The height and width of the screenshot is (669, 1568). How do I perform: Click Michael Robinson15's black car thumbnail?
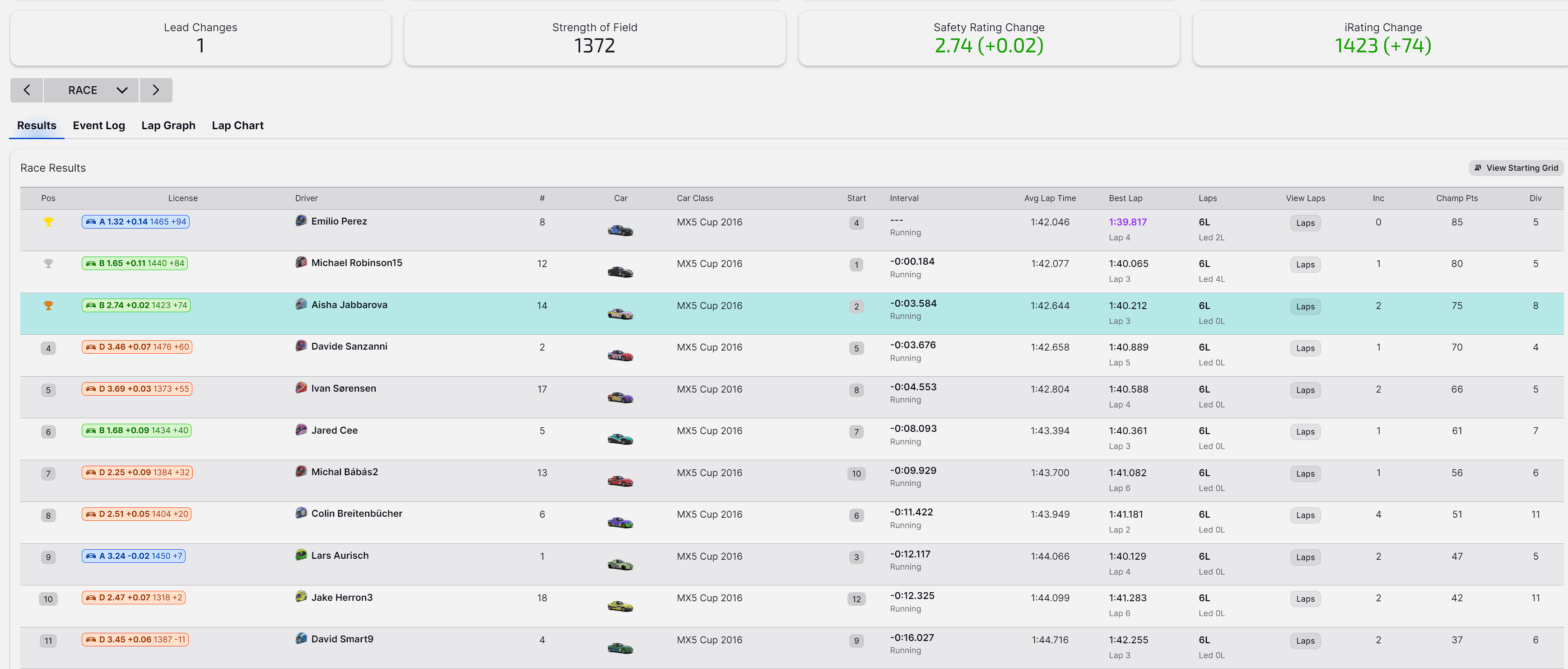(620, 271)
